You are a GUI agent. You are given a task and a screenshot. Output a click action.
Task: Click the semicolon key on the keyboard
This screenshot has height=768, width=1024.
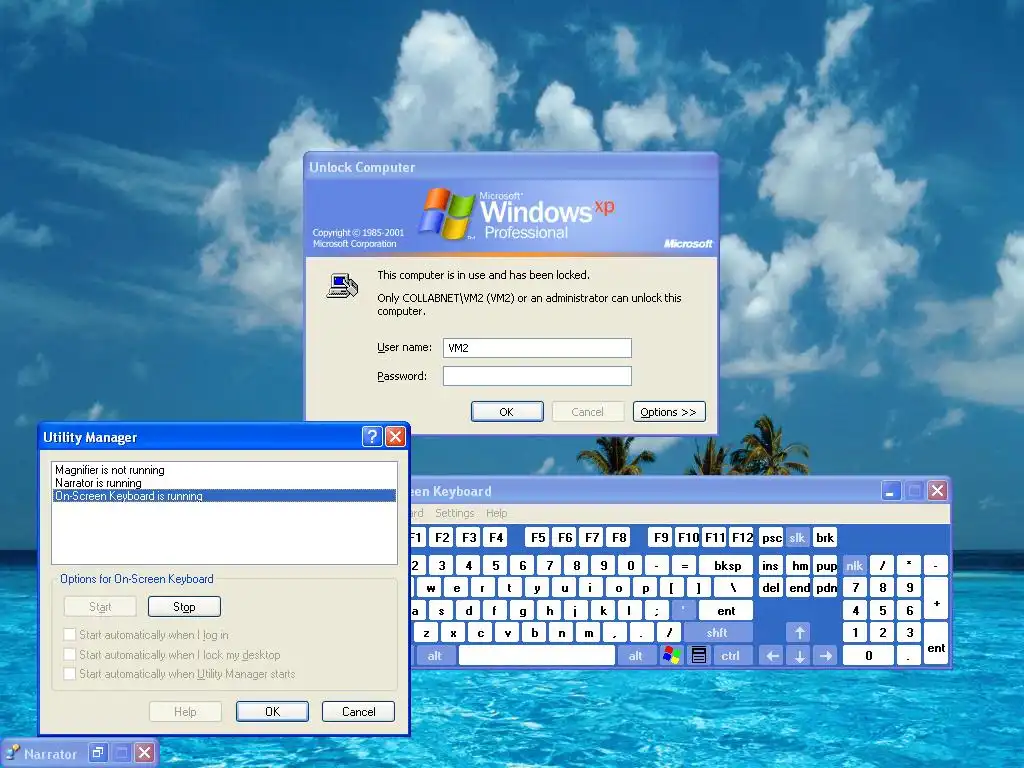656,611
